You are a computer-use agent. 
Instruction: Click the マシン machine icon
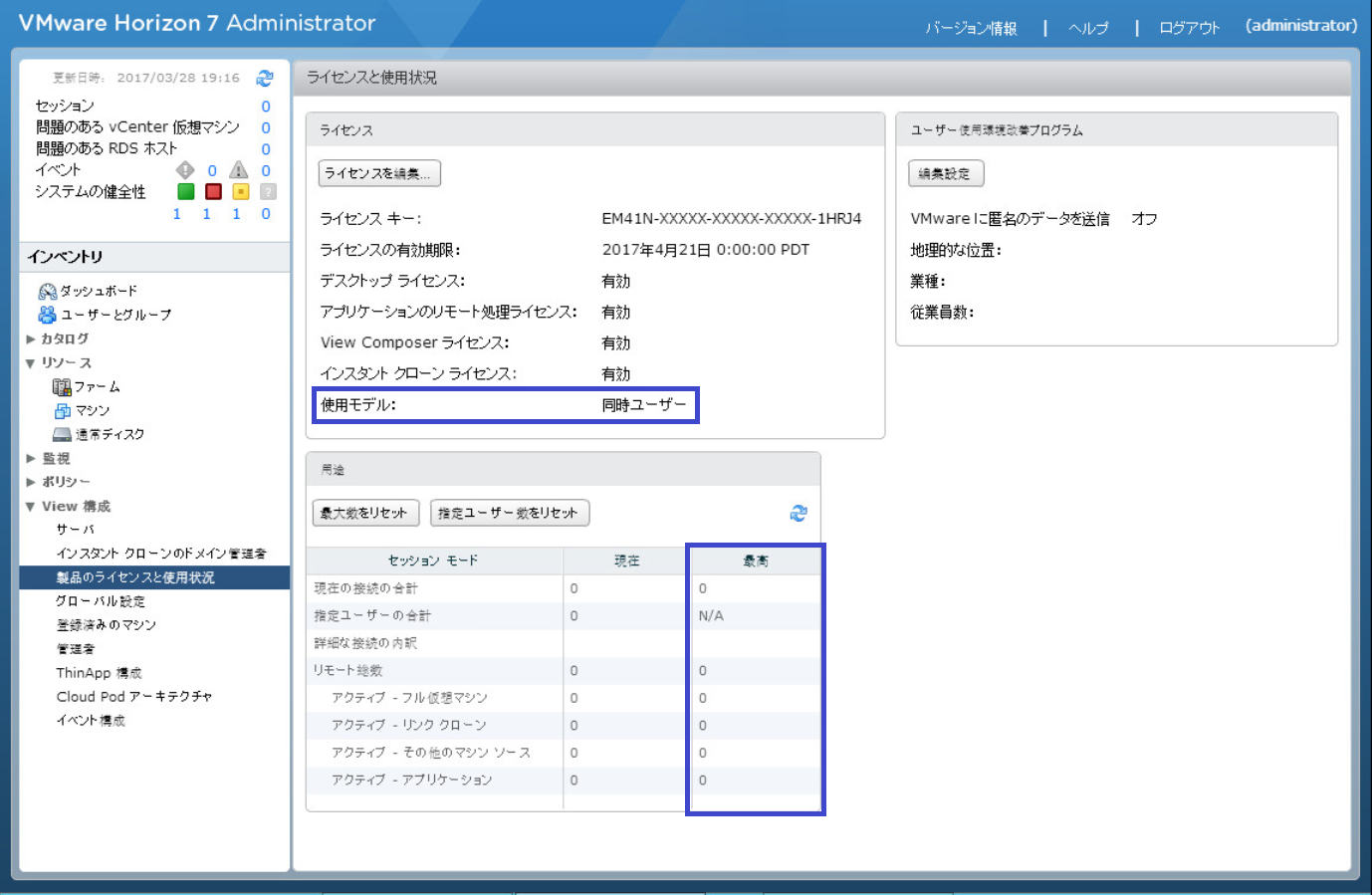pos(62,410)
